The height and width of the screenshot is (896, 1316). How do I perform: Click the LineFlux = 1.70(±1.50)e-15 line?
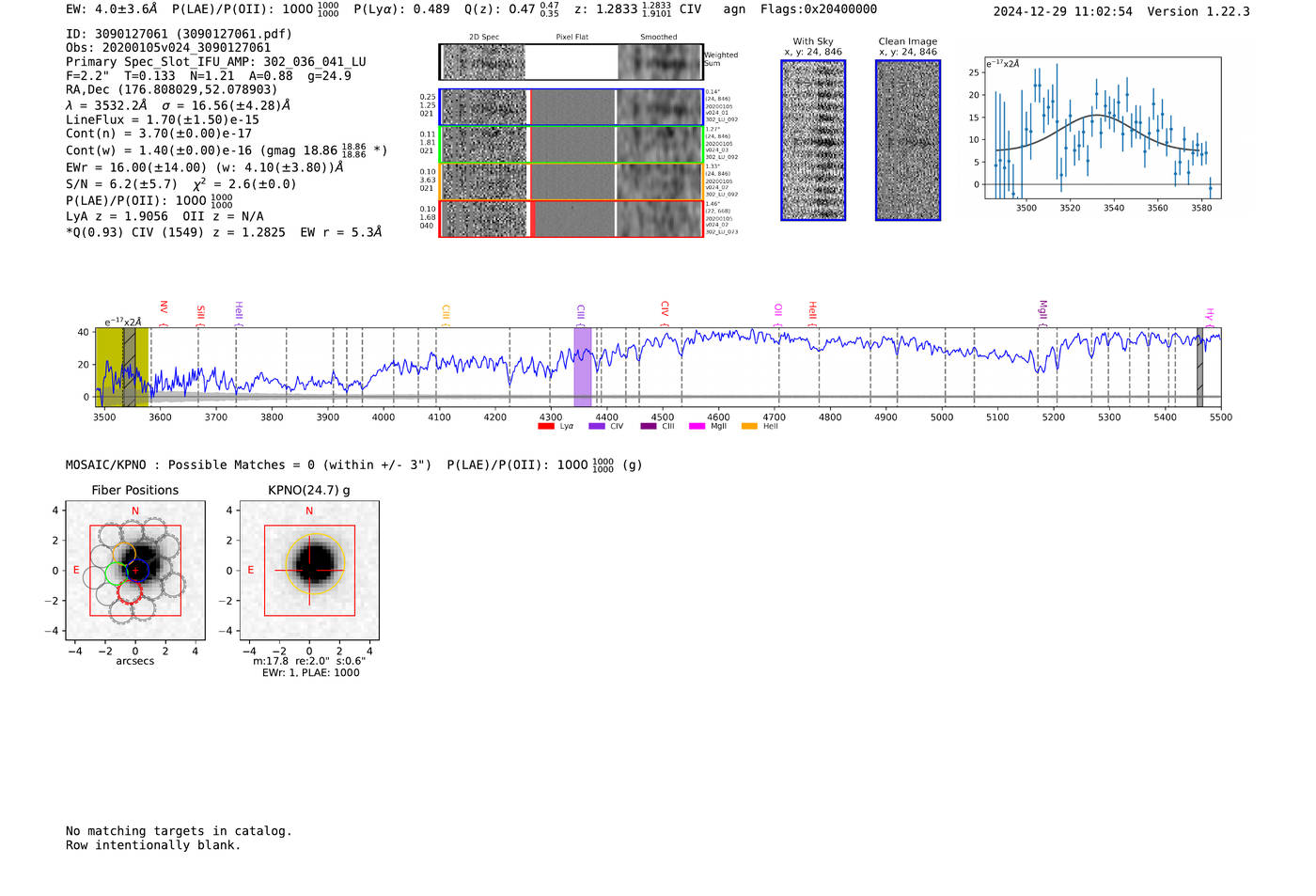[163, 120]
